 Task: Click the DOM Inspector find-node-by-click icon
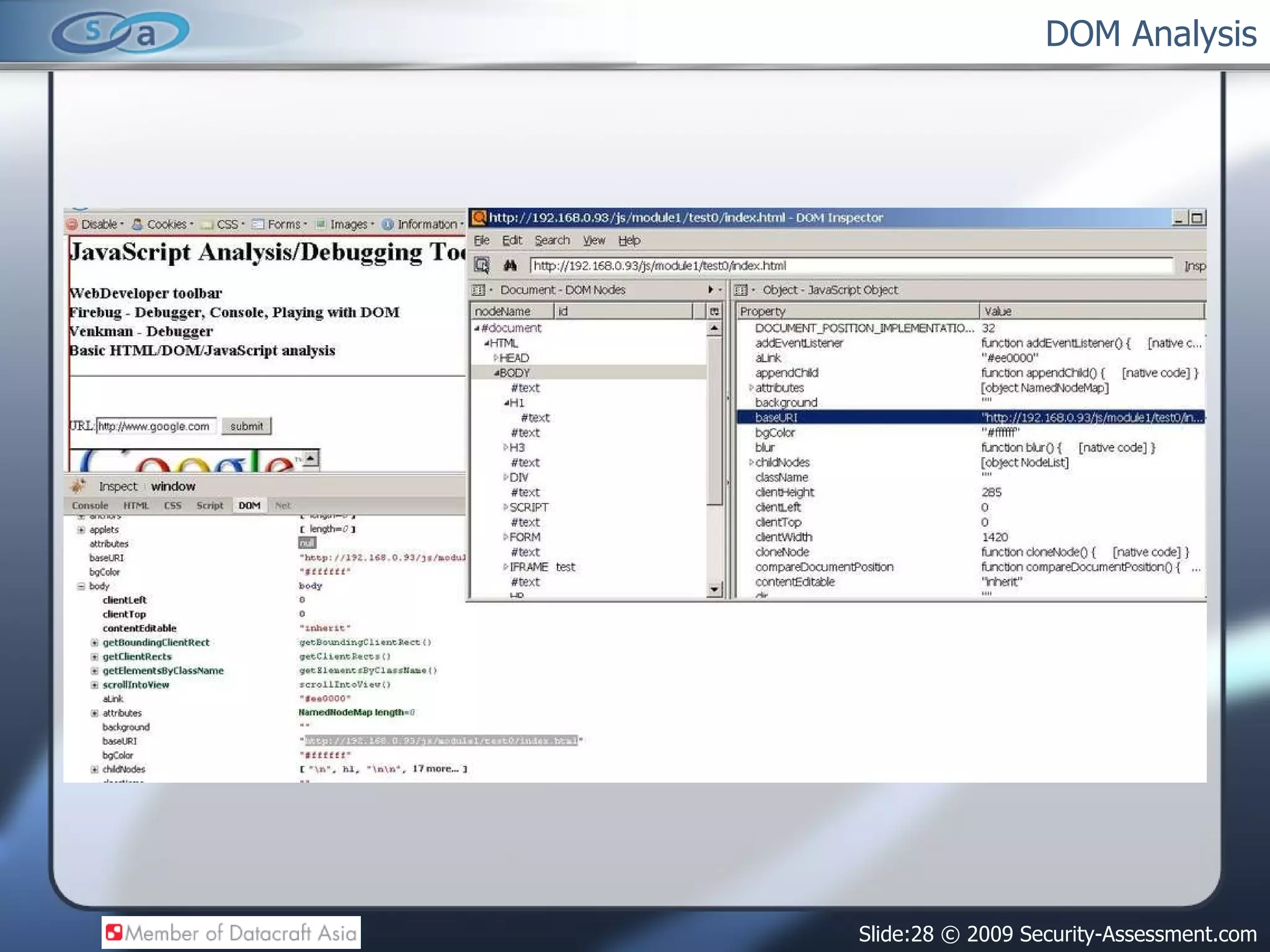pyautogui.click(x=482, y=266)
